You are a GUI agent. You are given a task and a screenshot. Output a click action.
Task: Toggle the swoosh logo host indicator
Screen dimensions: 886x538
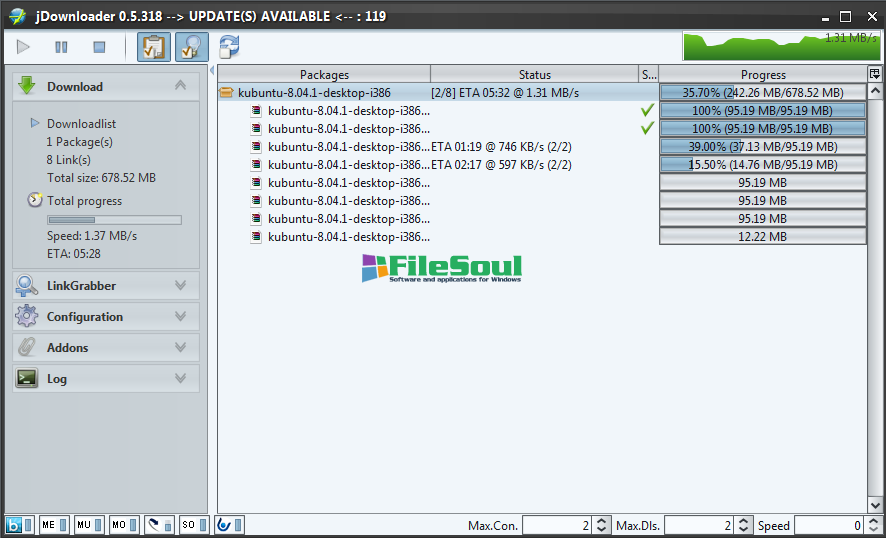[160, 525]
